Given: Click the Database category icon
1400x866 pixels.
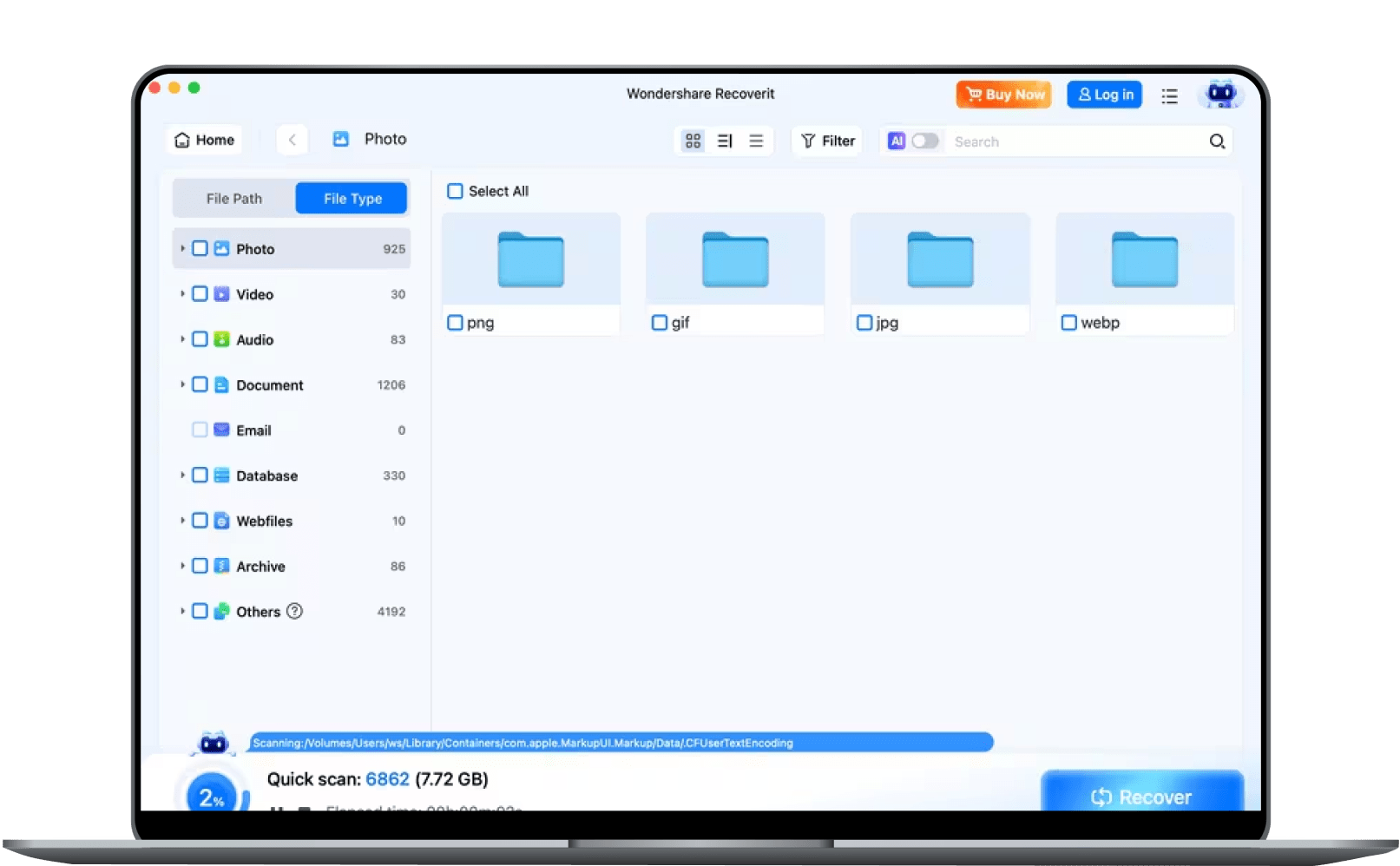Looking at the screenshot, I should (221, 476).
